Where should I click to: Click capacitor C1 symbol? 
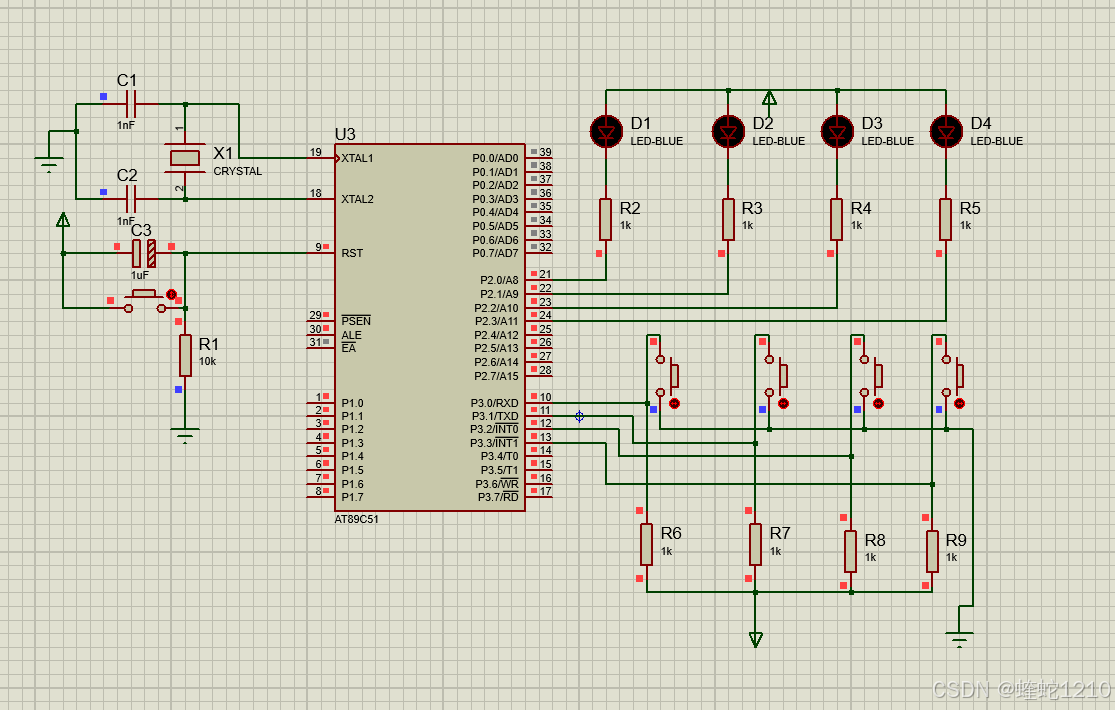tap(131, 104)
